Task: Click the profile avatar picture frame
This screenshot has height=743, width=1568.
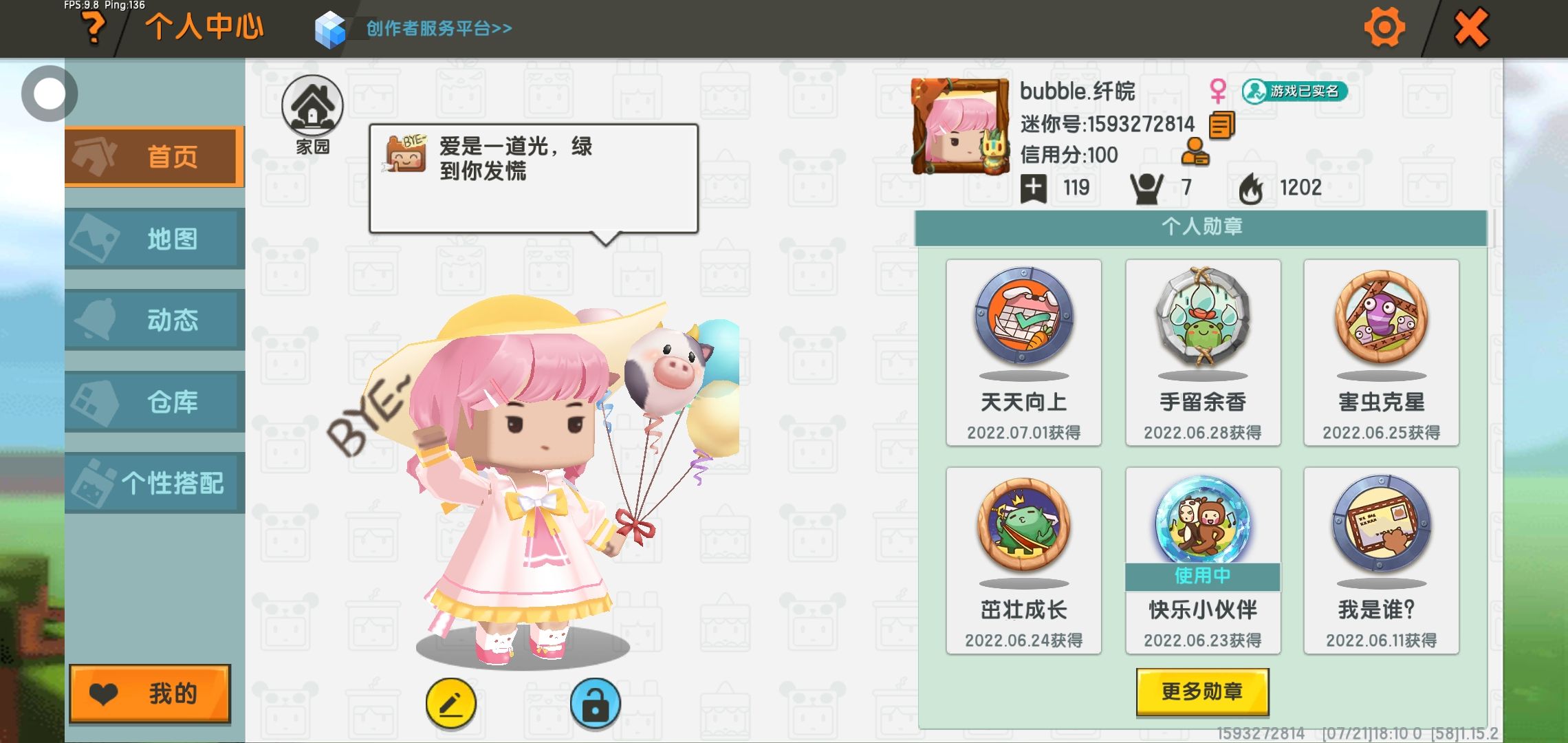Action: 961,126
